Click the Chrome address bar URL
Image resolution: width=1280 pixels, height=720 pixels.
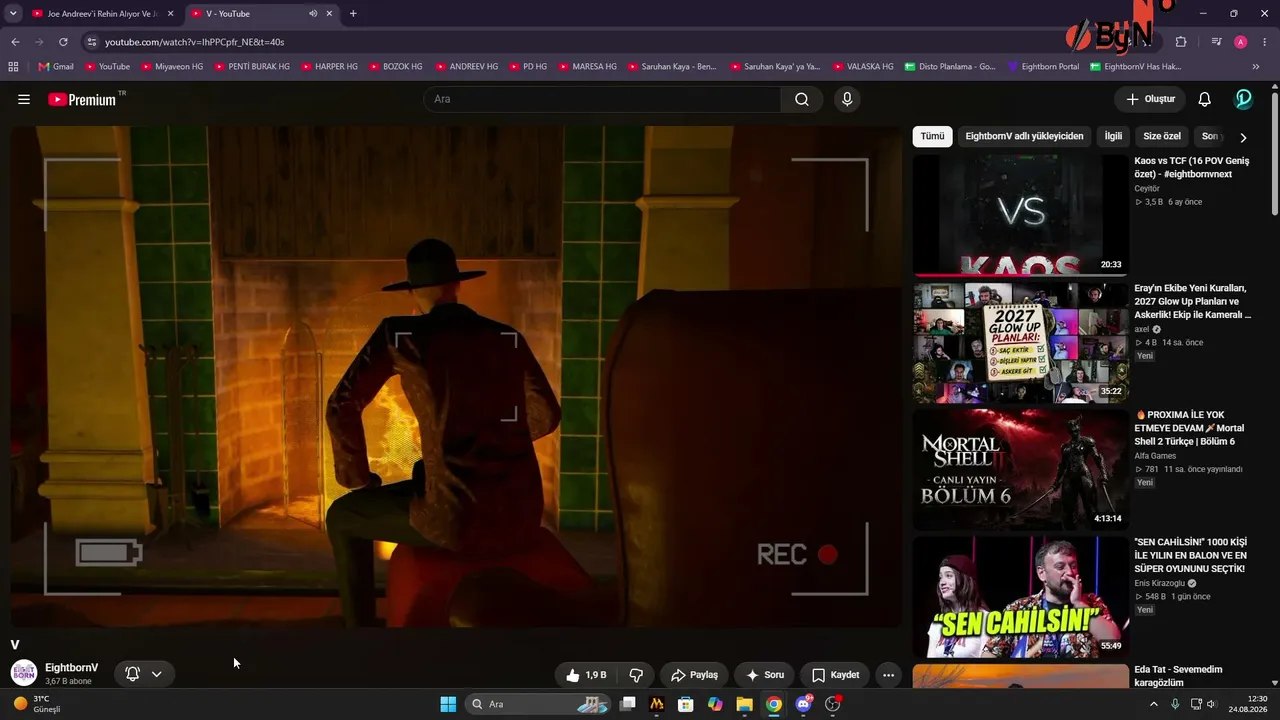click(x=195, y=42)
